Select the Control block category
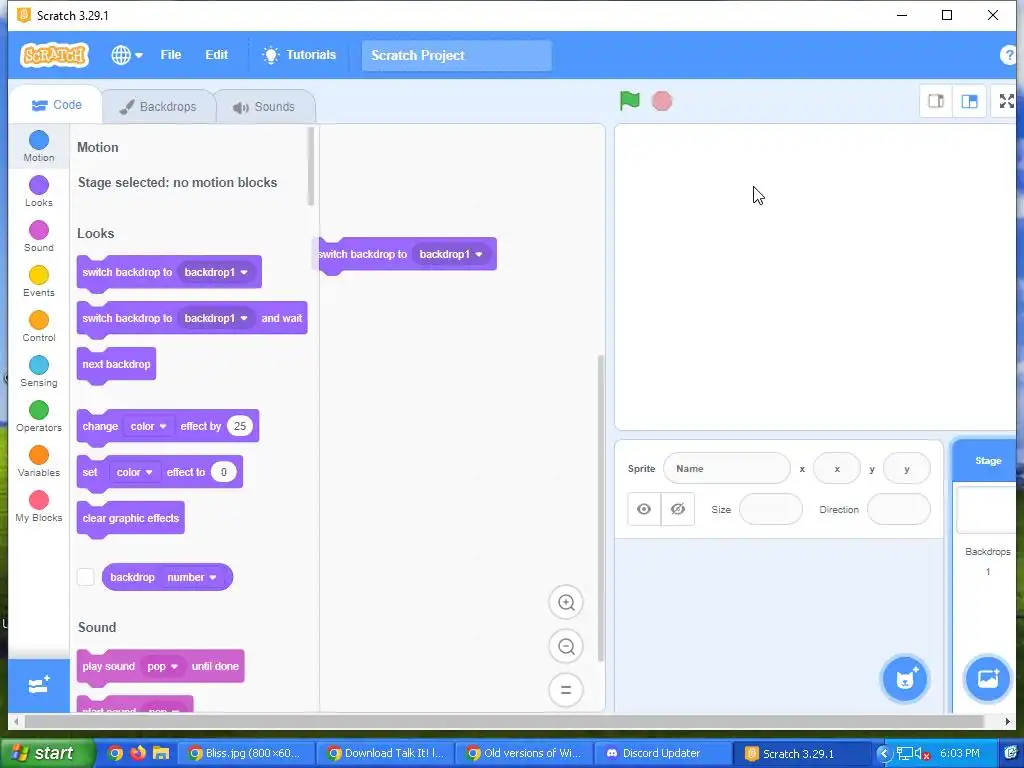Screen dimensions: 1024x768 (39, 327)
